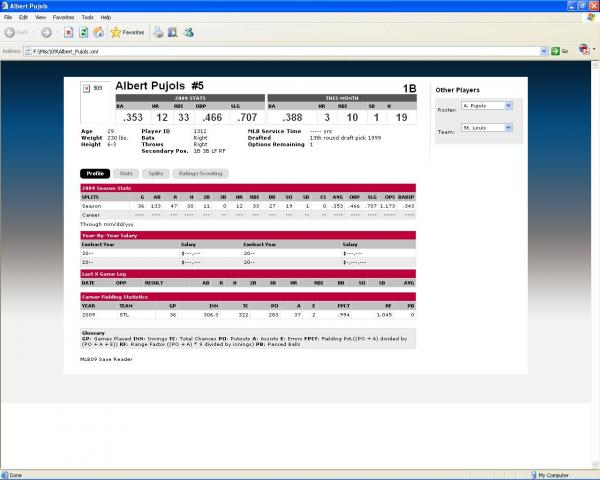Click the vertical scrollbar up arrow

click(595, 66)
